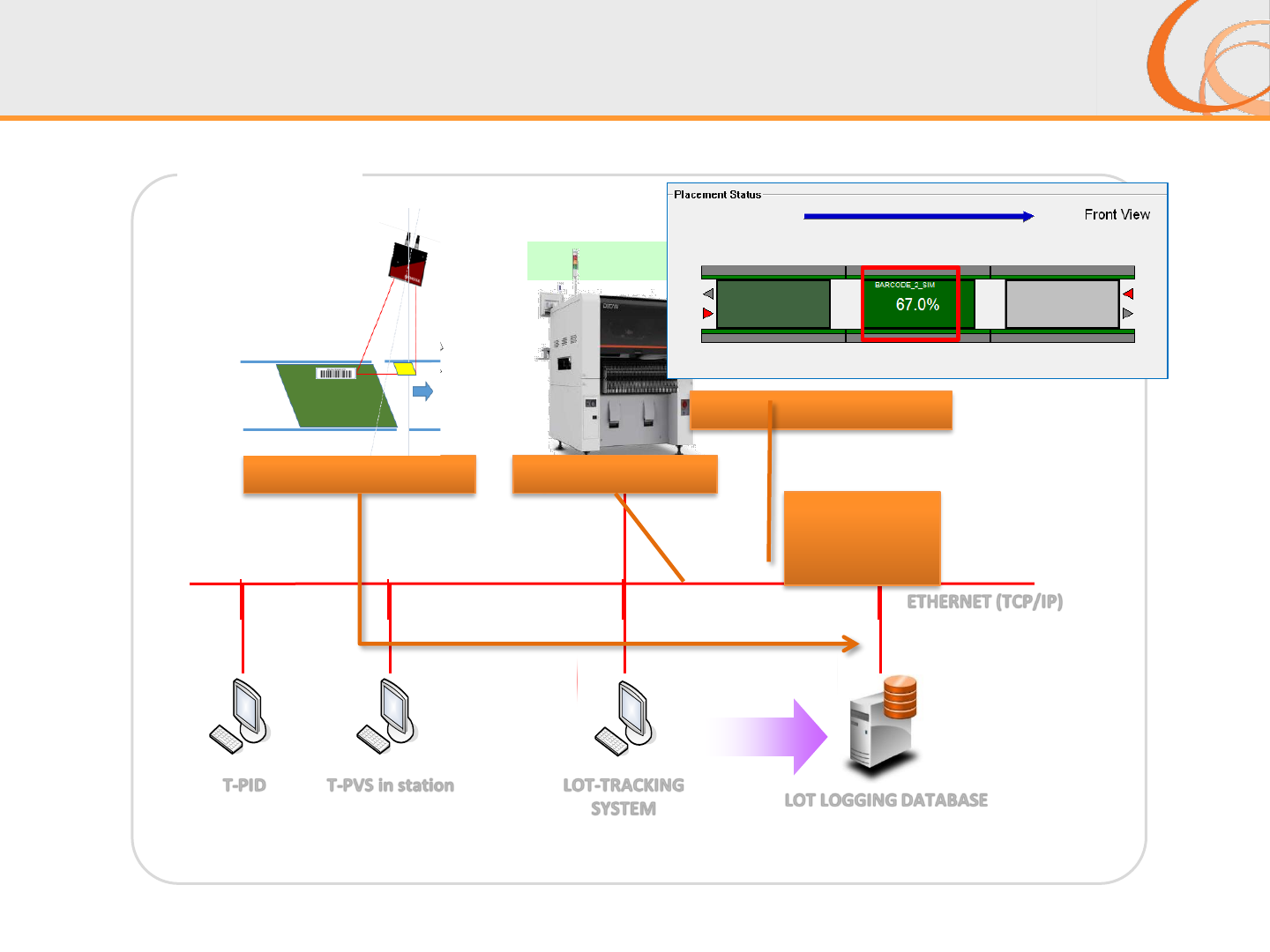
Task: Click the T-PVS in station text label
Action: [391, 785]
